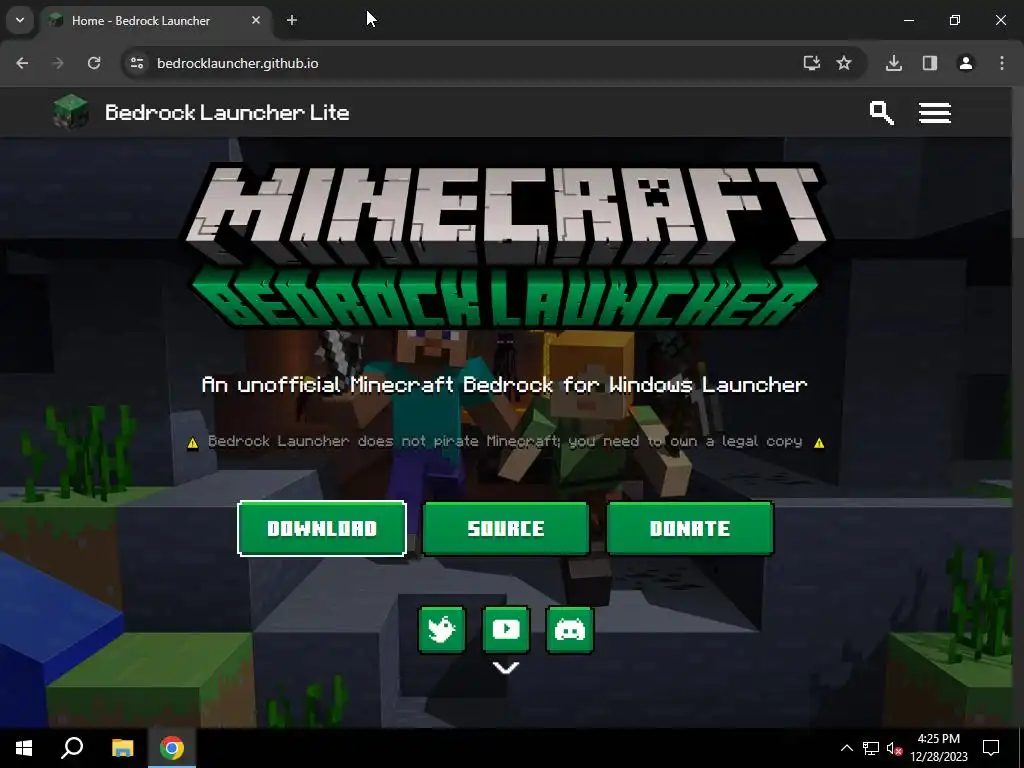
Task: Click the down chevron below social icons
Action: point(506,667)
